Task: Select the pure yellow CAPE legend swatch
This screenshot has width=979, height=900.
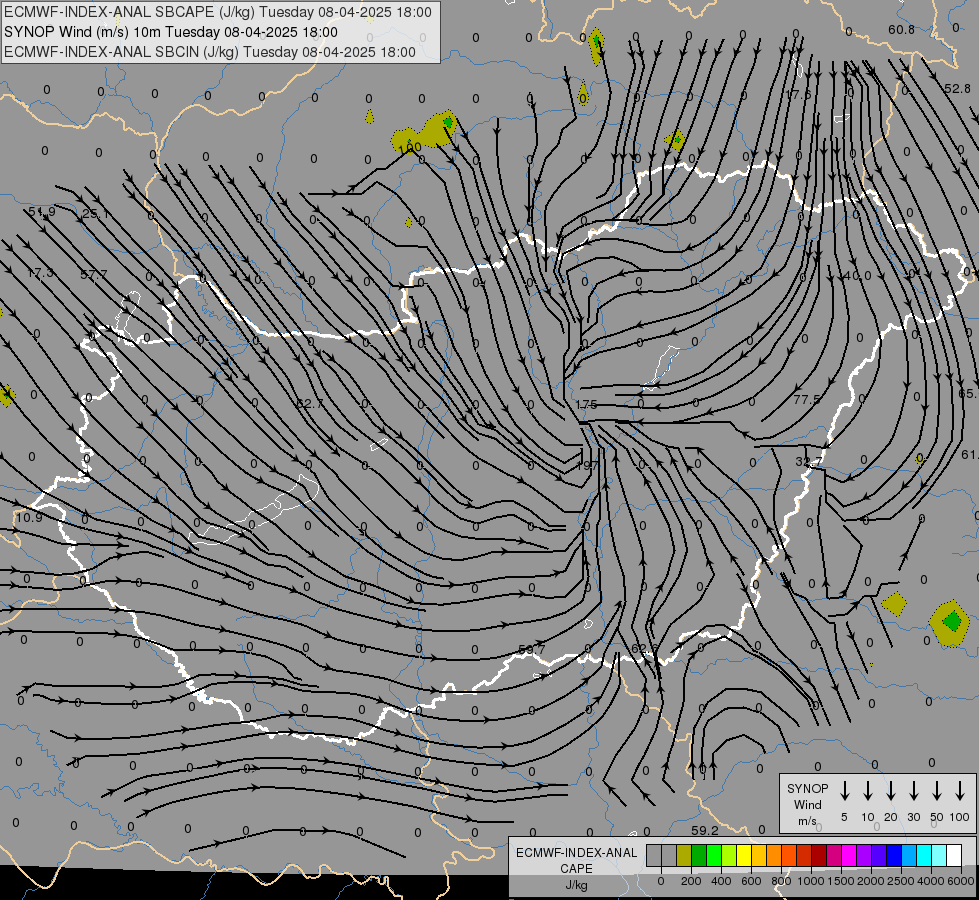Action: click(744, 855)
